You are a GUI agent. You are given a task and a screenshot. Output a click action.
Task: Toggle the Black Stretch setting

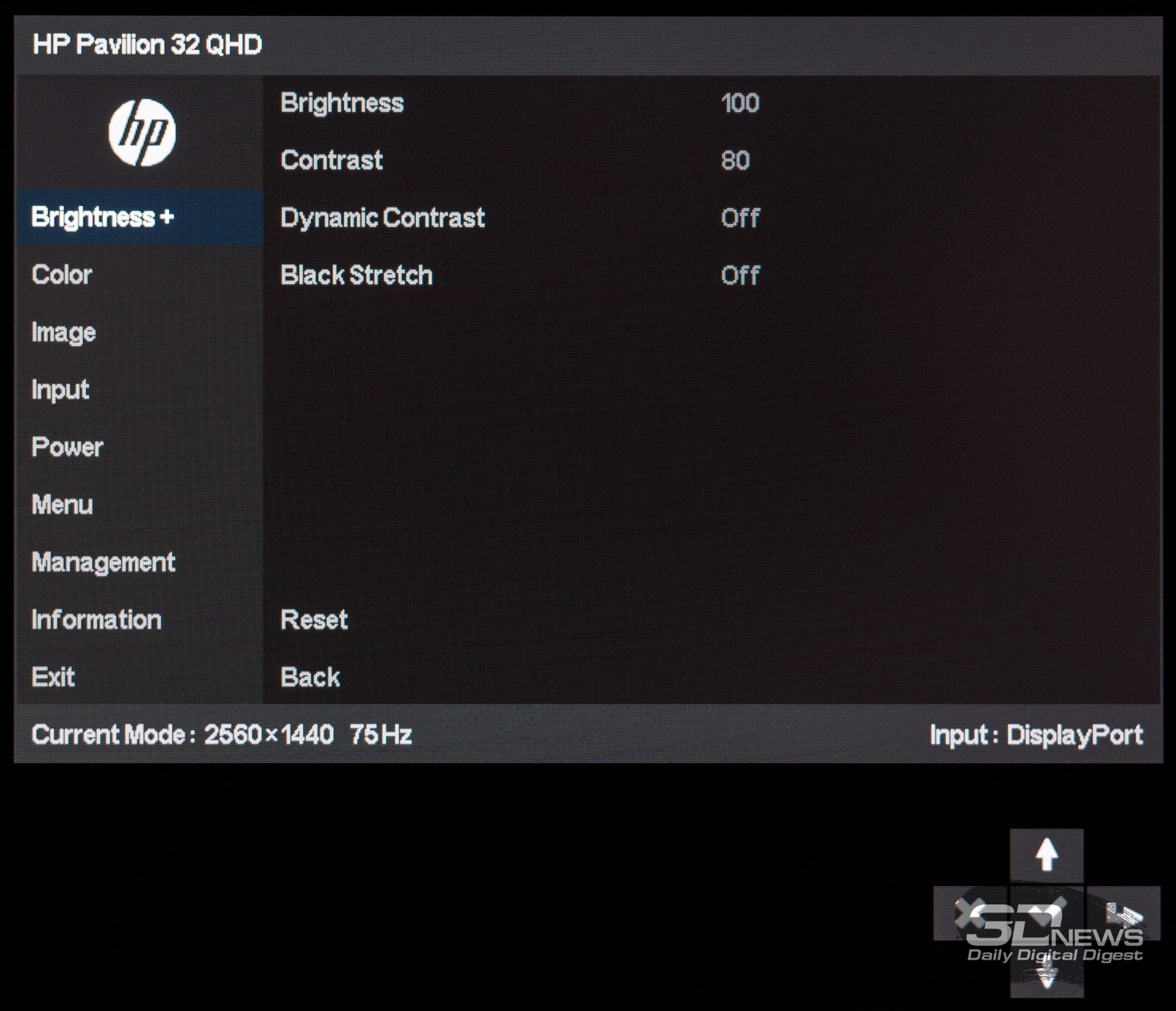click(x=711, y=275)
